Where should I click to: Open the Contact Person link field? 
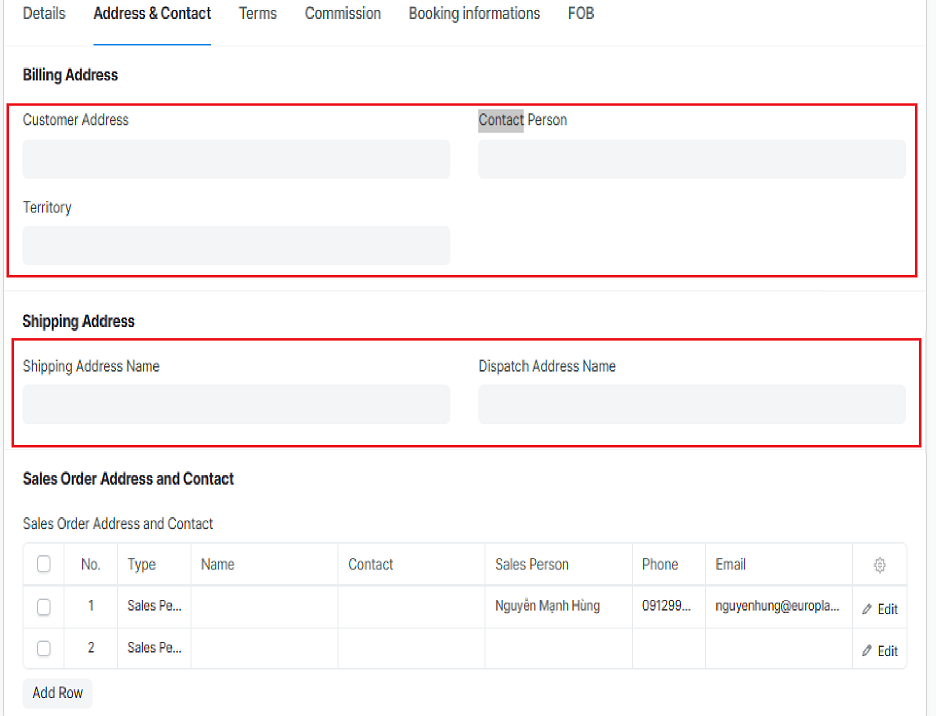pos(691,159)
